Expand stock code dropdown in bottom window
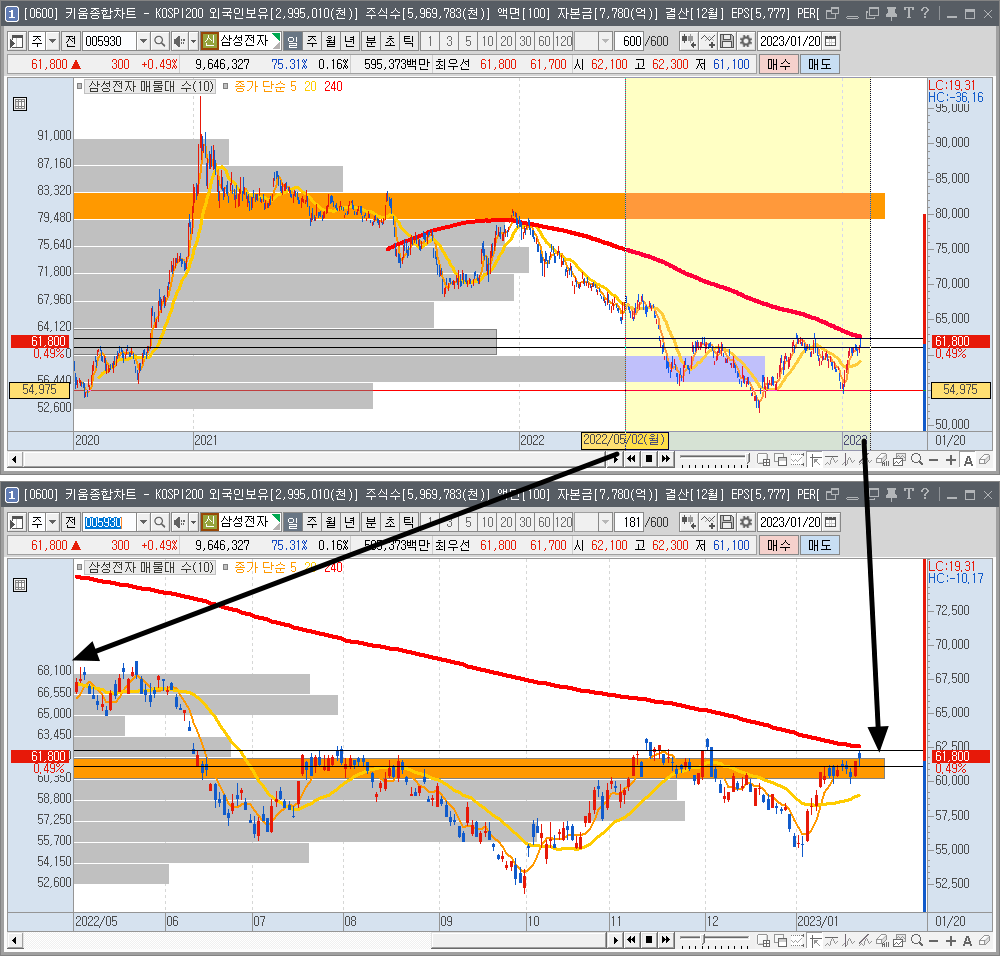Image resolution: width=1000 pixels, height=956 pixels. pyautogui.click(x=143, y=522)
